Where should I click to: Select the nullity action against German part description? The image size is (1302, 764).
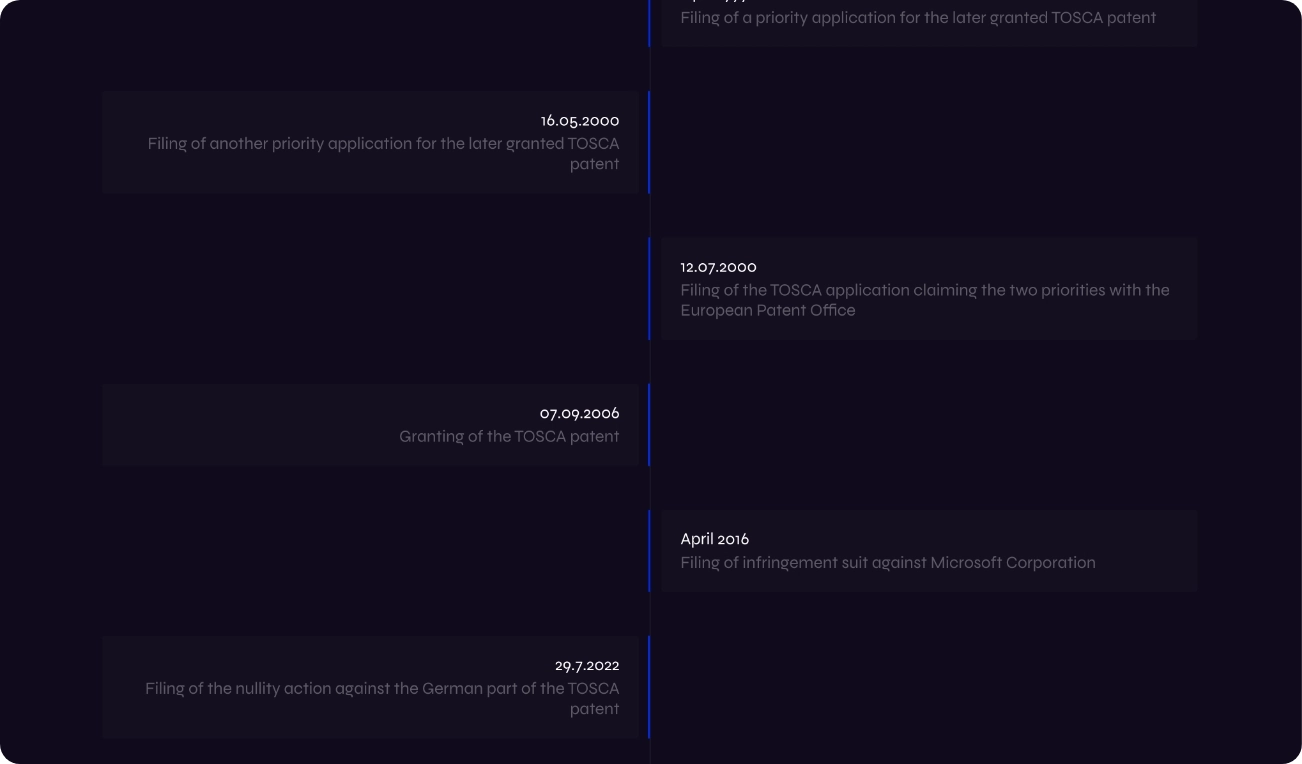point(382,699)
